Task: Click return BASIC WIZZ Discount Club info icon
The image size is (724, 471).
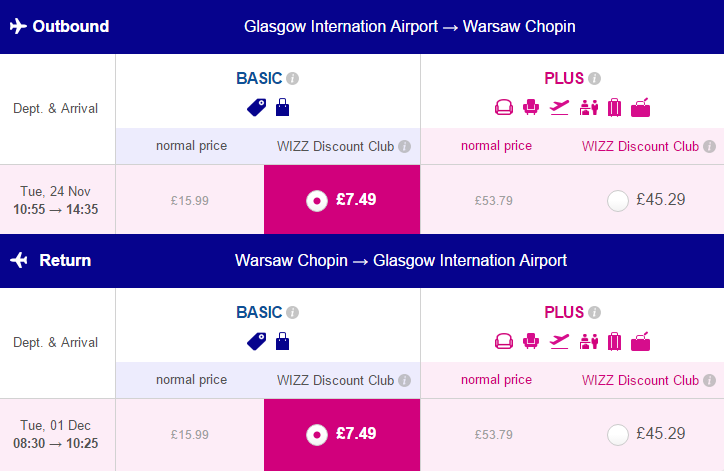Action: pos(404,380)
